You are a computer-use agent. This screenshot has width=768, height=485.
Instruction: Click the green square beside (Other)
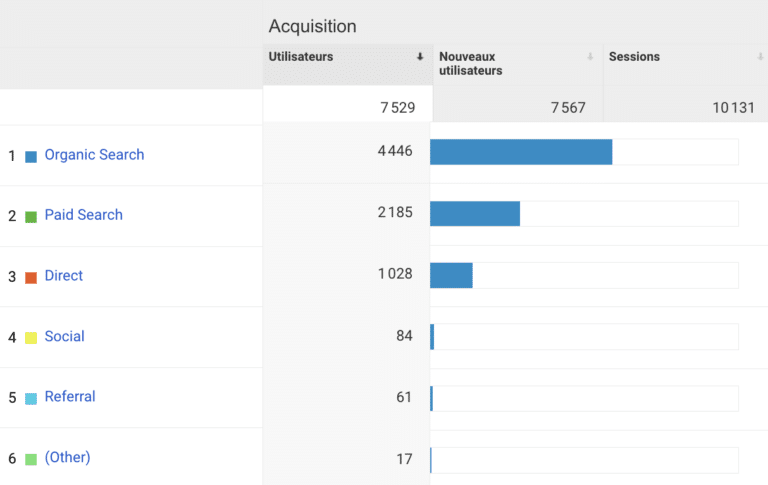click(31, 459)
